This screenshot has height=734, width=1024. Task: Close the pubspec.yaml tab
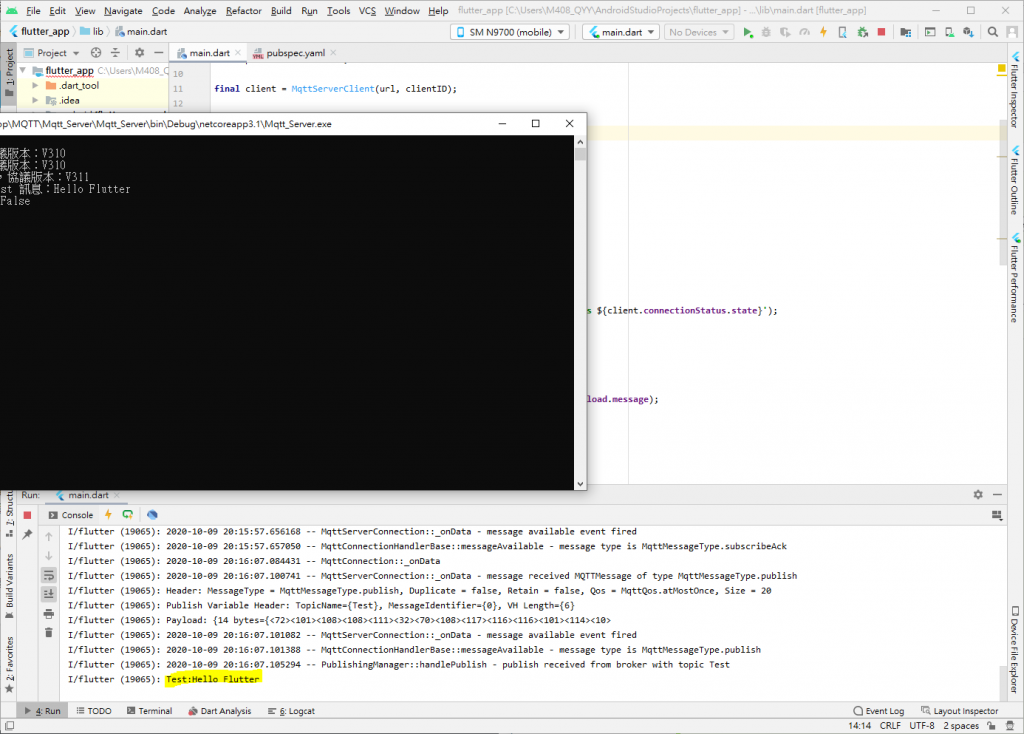click(x=333, y=53)
